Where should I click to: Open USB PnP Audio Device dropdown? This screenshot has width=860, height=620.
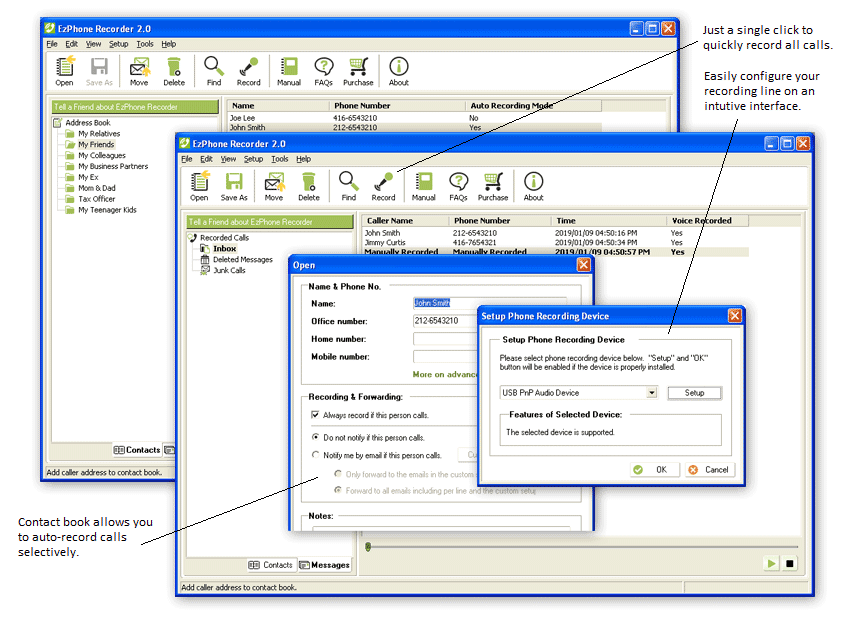point(651,393)
